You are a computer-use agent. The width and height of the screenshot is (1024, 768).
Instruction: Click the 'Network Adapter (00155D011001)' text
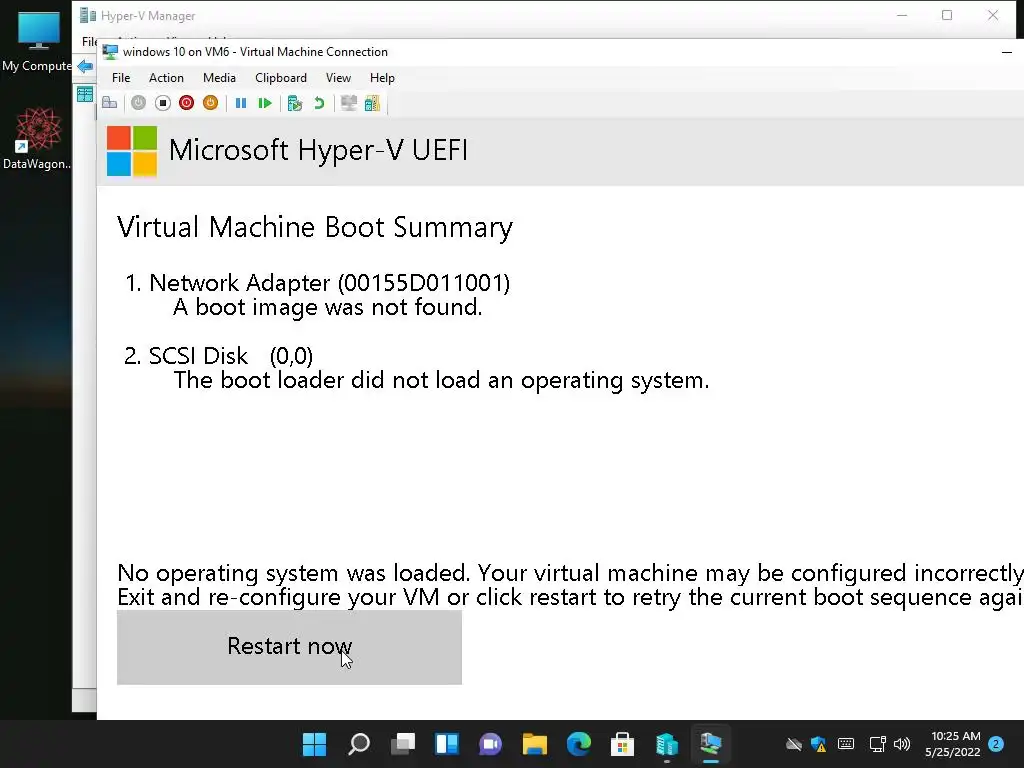click(330, 283)
